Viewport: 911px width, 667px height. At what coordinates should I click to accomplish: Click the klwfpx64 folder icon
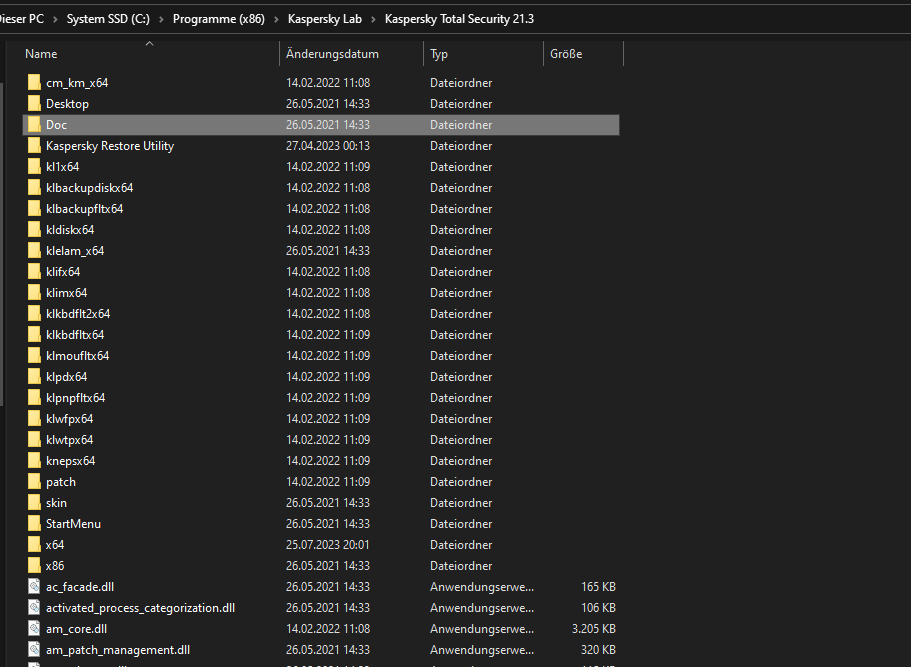pyautogui.click(x=34, y=418)
